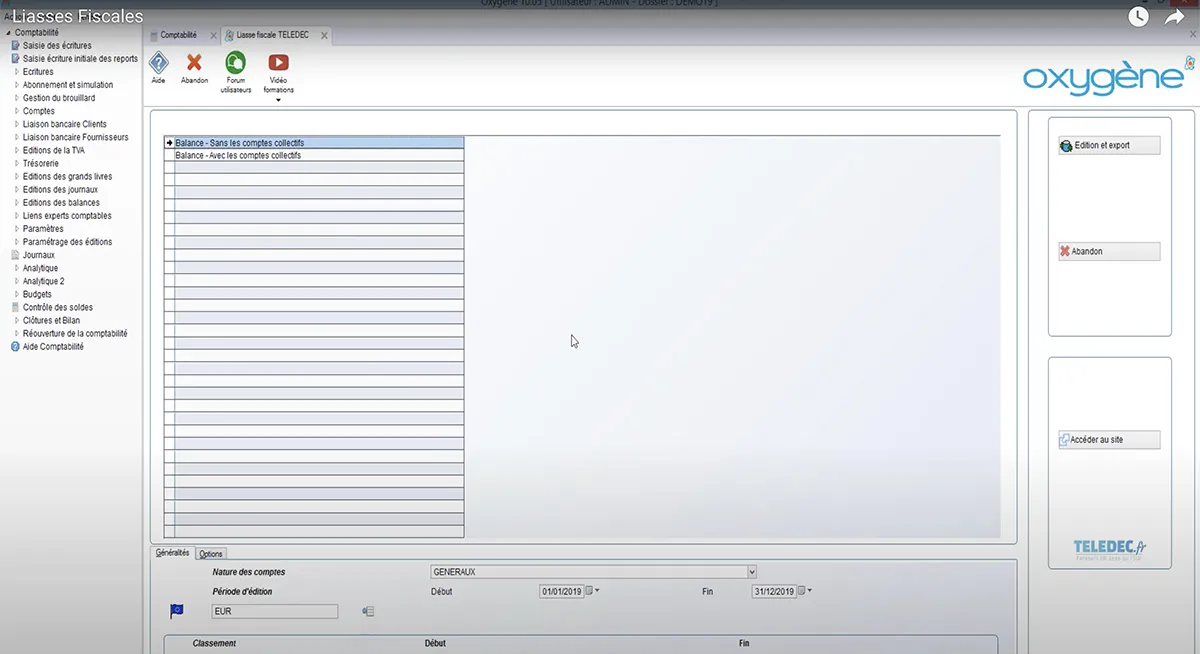This screenshot has height=654, width=1200.
Task: Expand the Vidéo formations dropdown arrow
Action: (x=278, y=99)
